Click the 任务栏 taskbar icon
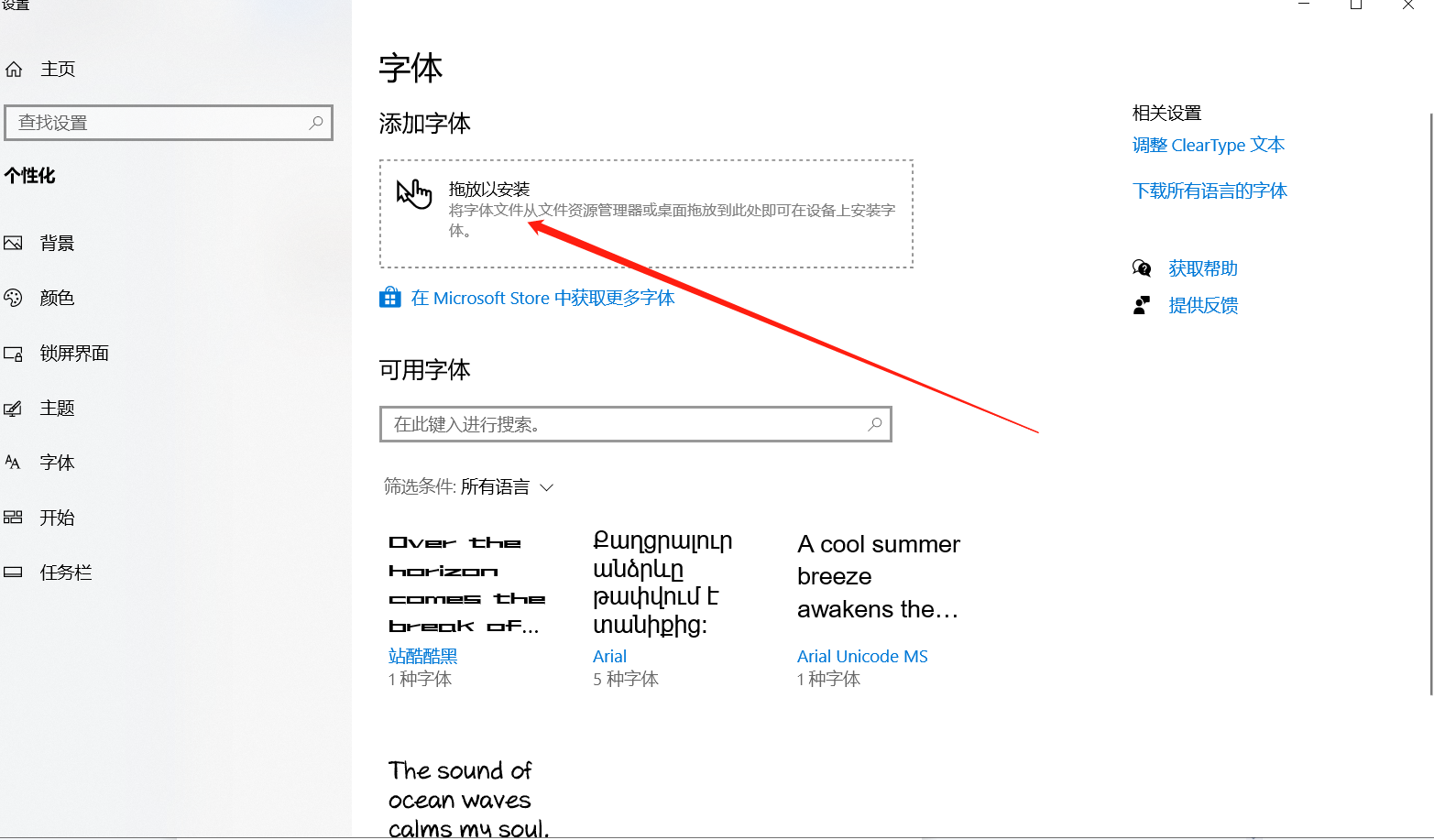 click(13, 573)
